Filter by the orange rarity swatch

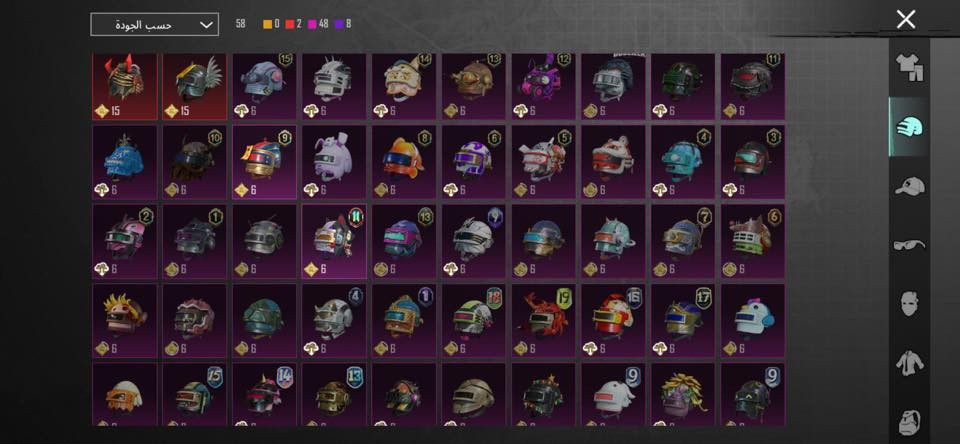click(x=268, y=24)
